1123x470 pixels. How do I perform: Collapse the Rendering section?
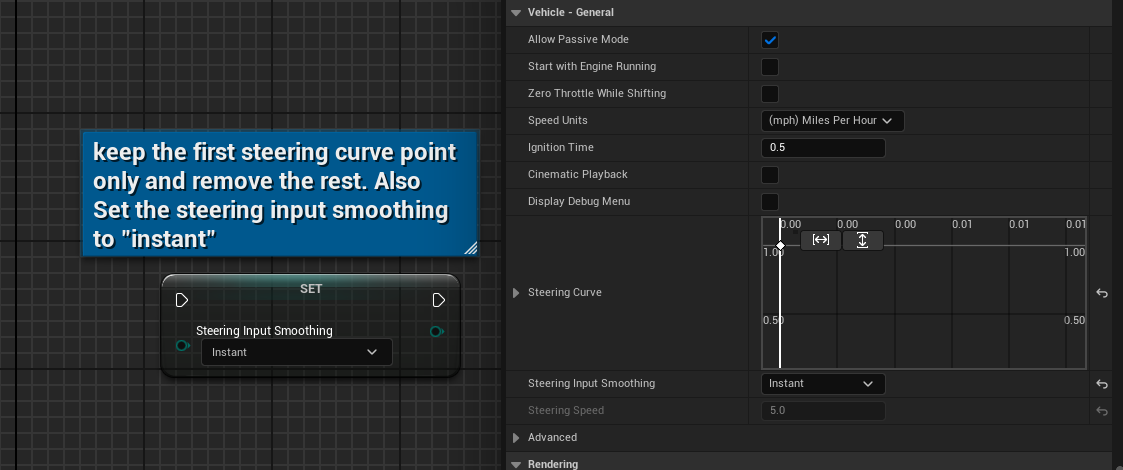(x=516, y=464)
